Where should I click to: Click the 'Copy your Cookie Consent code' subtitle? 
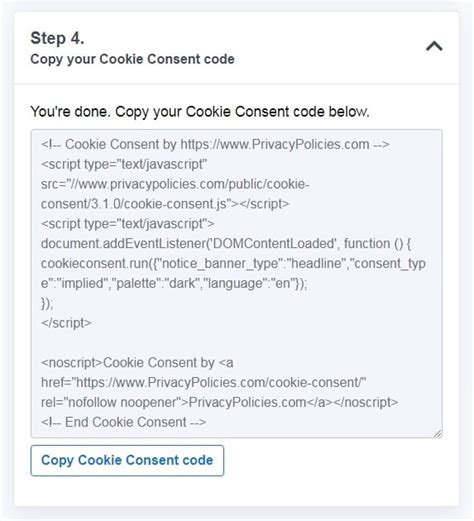point(132,59)
